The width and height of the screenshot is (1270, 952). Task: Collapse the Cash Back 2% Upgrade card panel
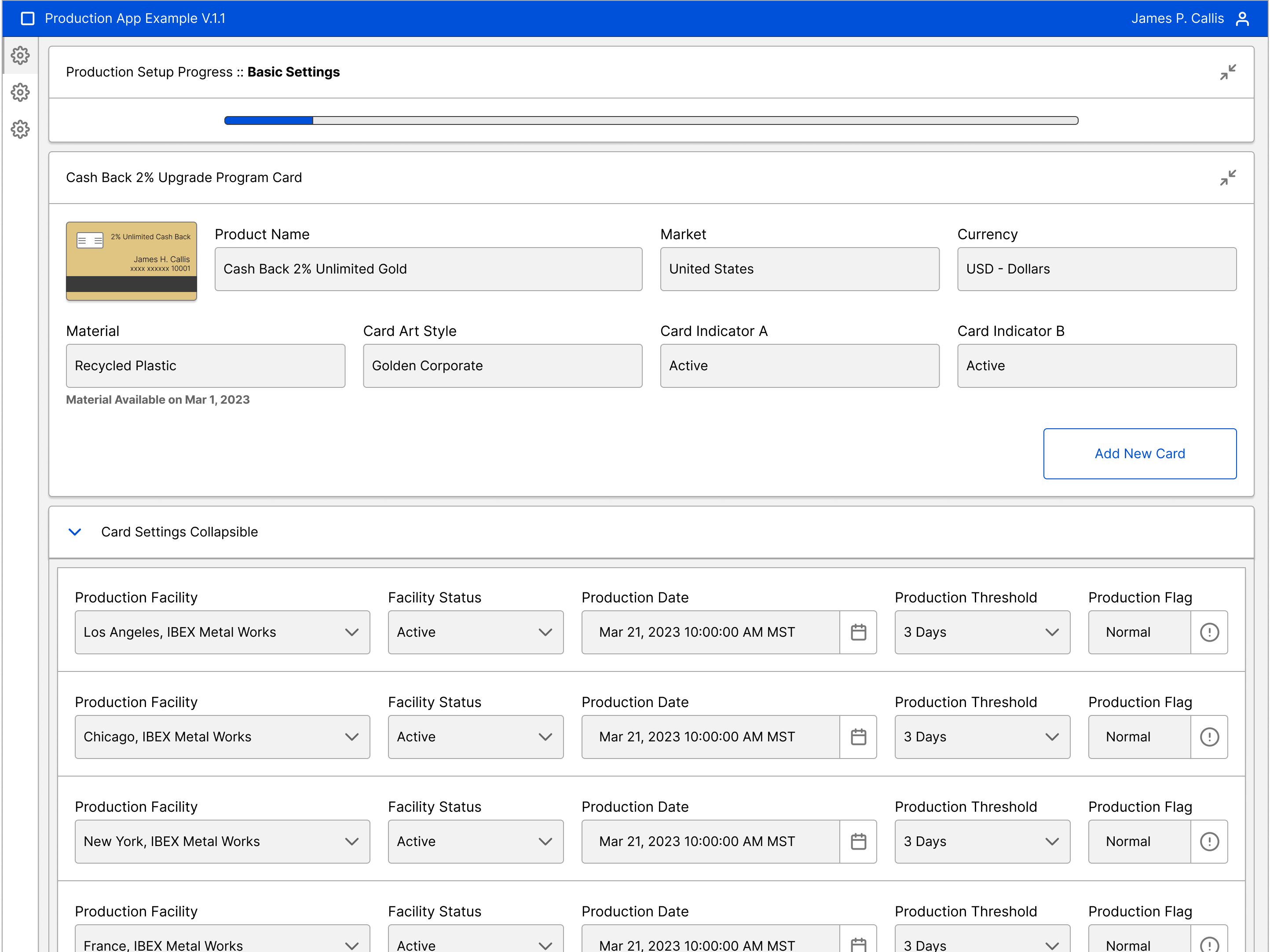[x=1227, y=178]
